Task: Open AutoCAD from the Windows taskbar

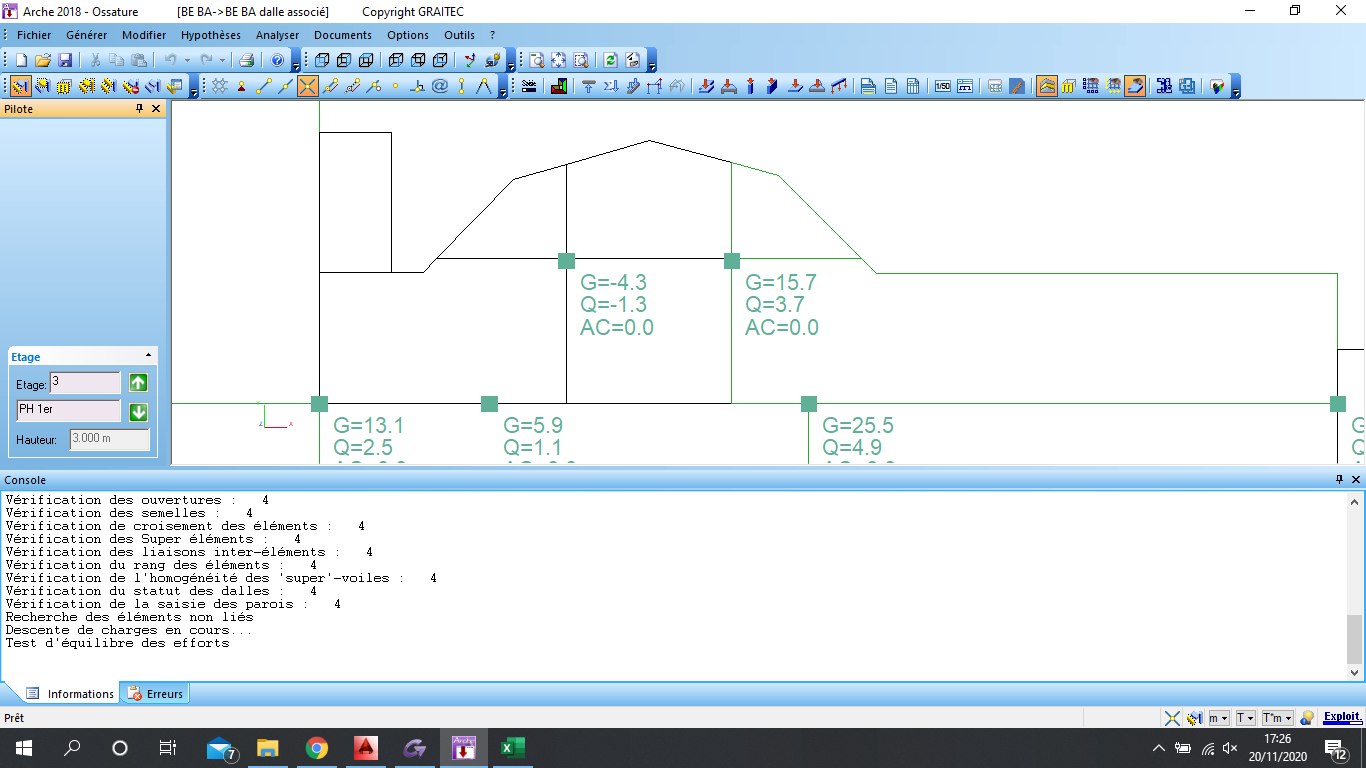Action: (366, 748)
